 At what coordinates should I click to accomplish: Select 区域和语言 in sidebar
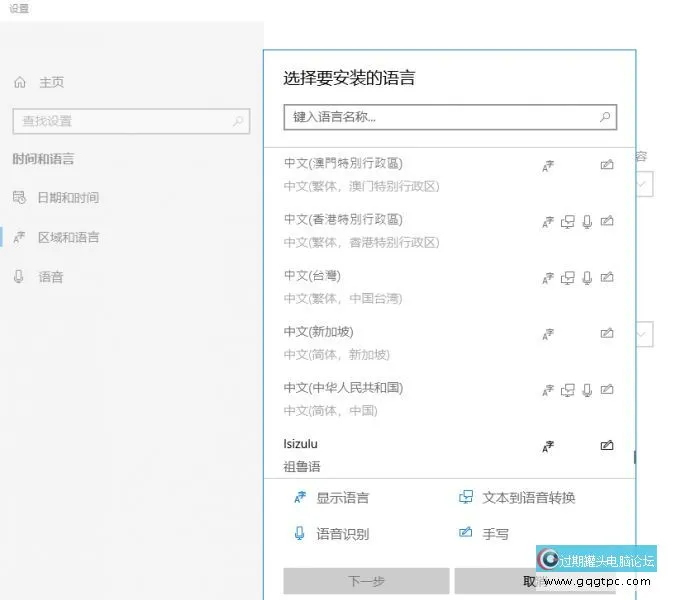click(69, 237)
